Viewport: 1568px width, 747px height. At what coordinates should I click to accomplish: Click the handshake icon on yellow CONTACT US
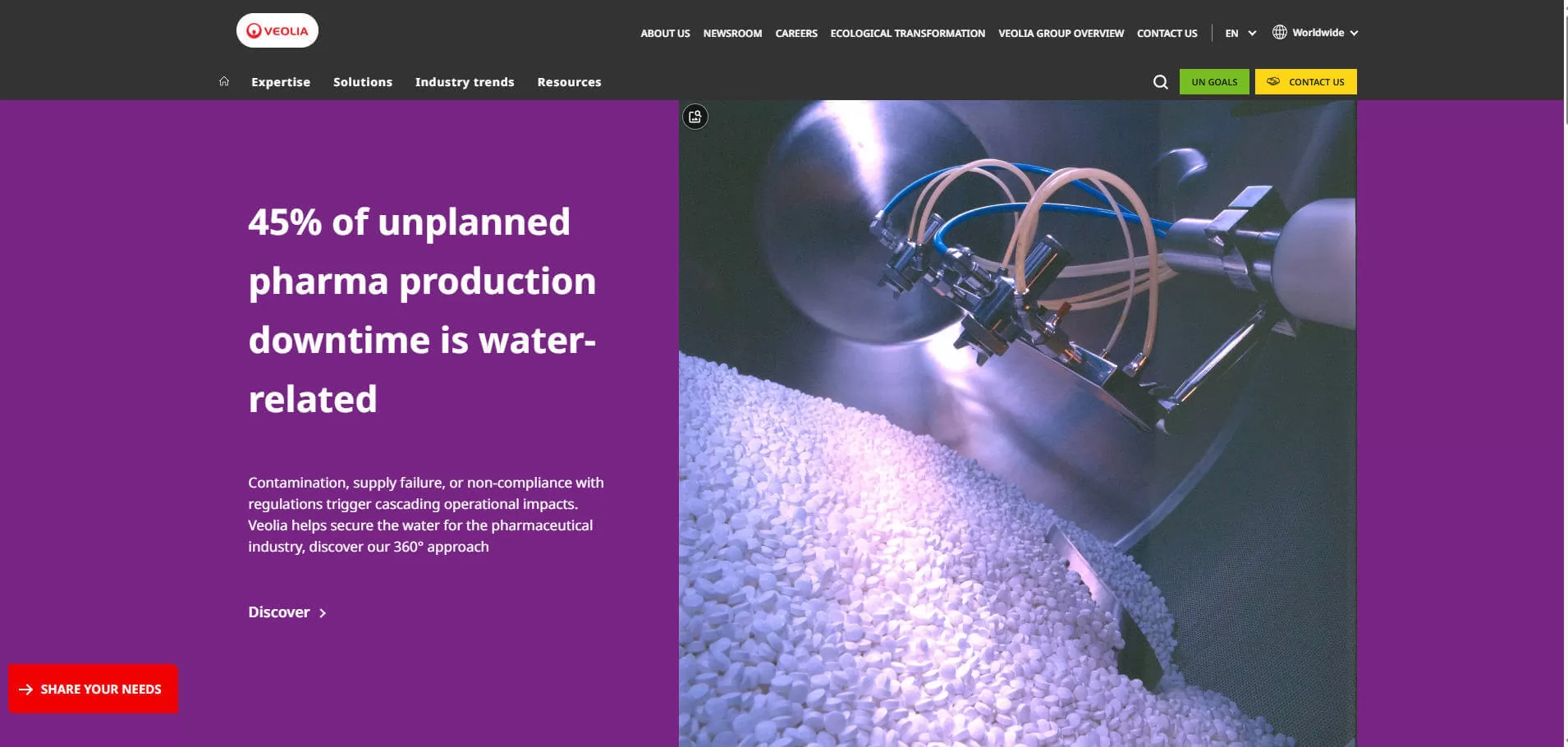point(1273,81)
